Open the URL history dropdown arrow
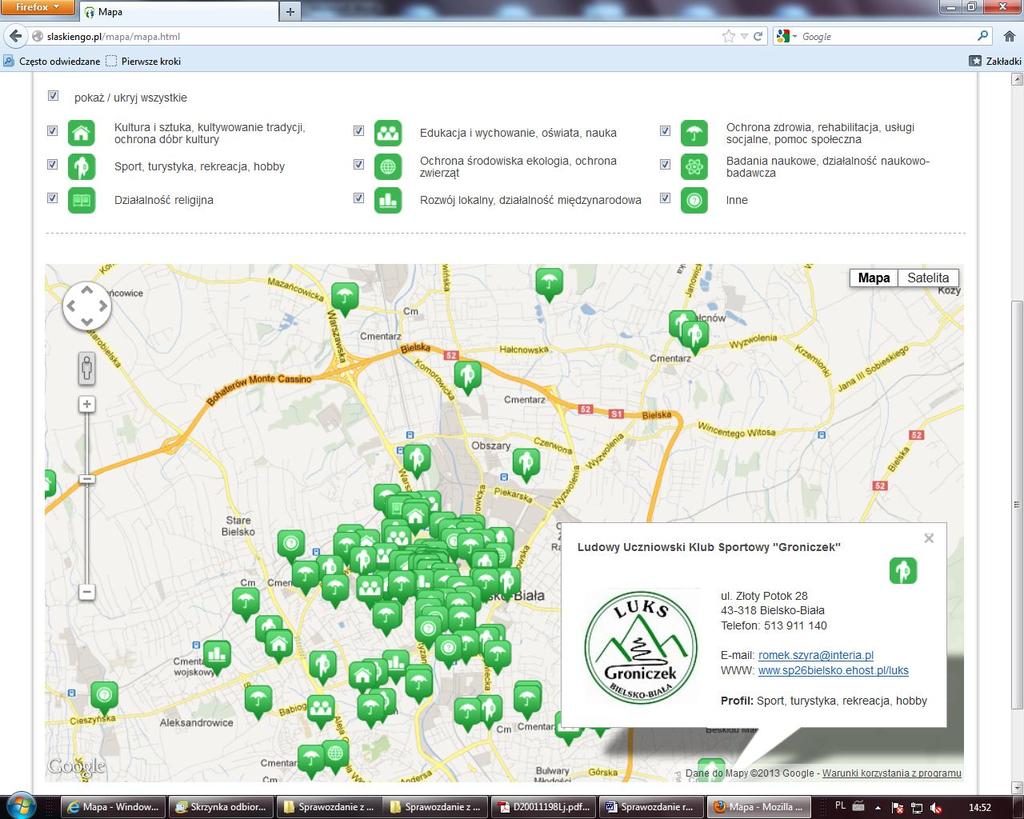This screenshot has width=1024, height=819. click(x=744, y=37)
